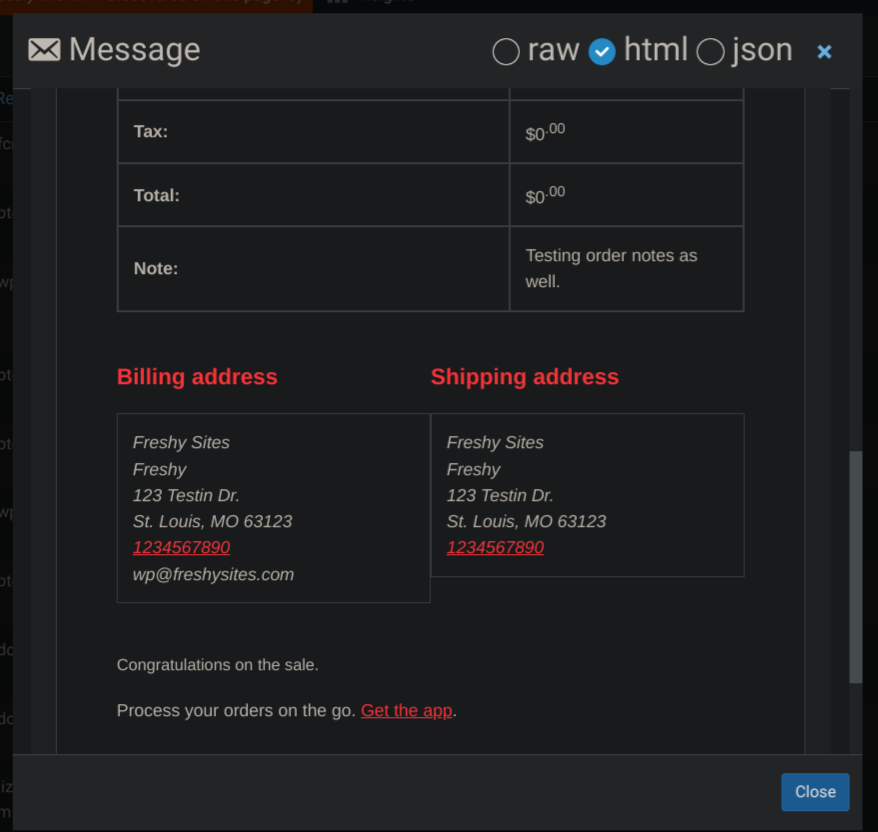
Task: Click the blue X to dismiss the message
Action: coord(824,51)
